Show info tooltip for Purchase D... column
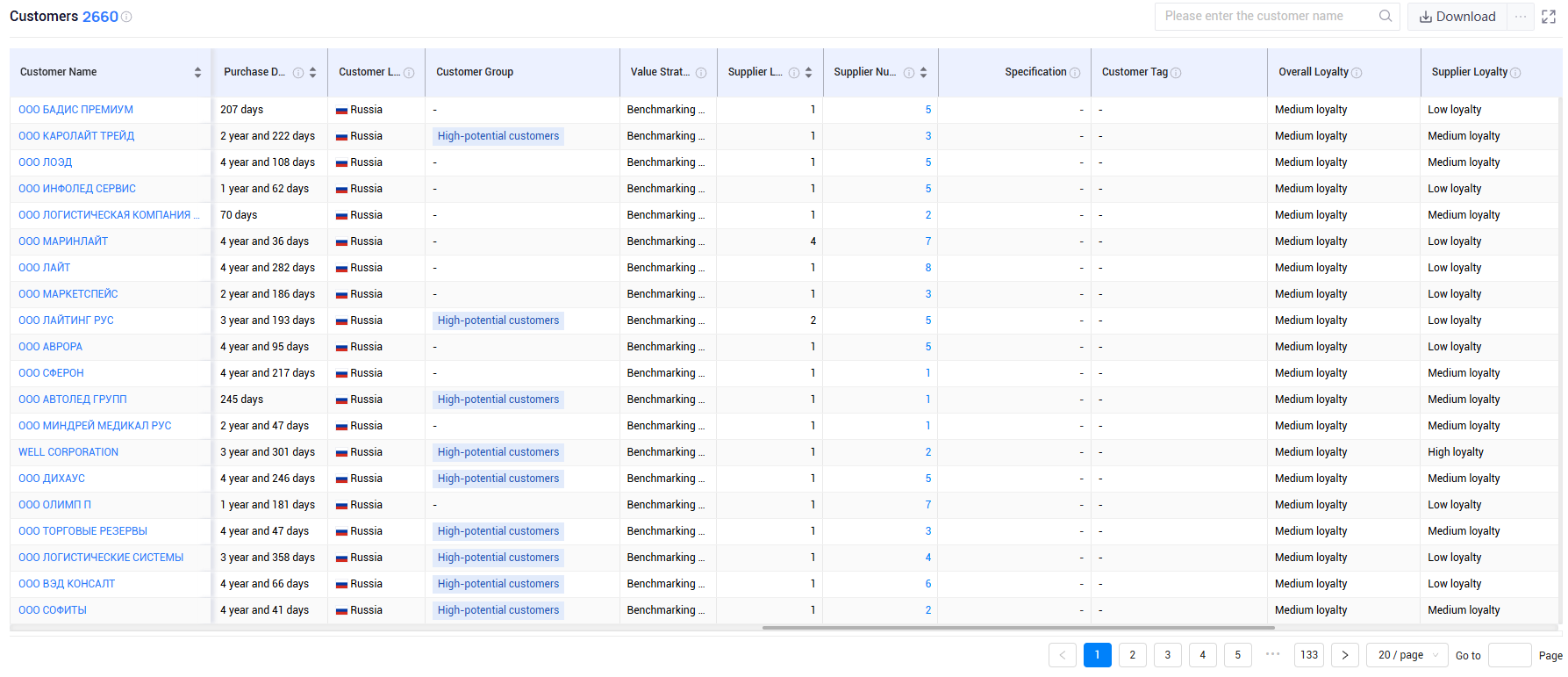Image resolution: width=1568 pixels, height=677 pixels. [x=298, y=73]
